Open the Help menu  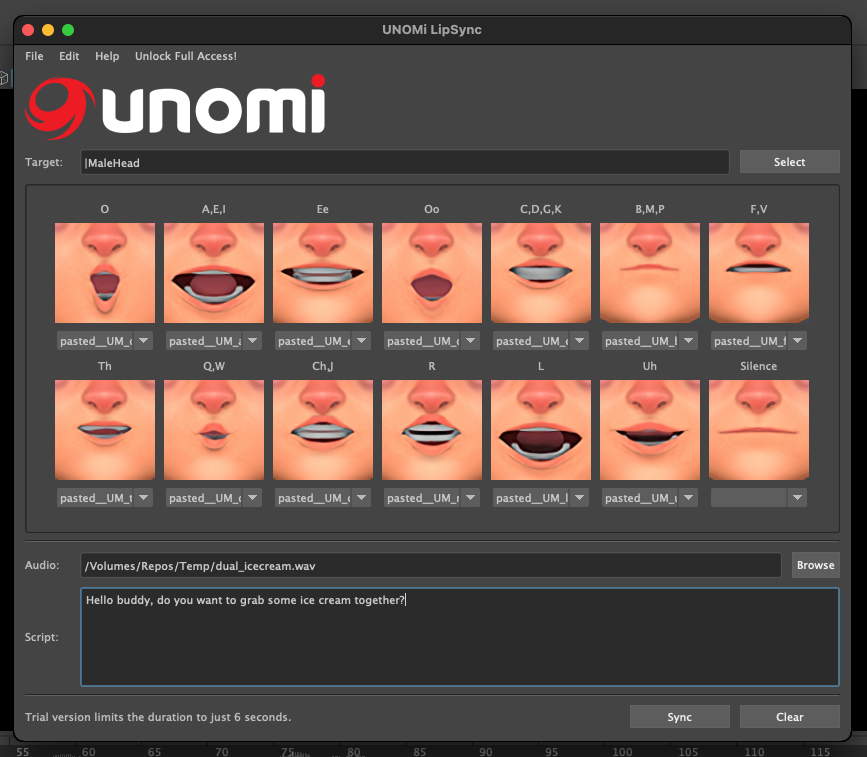click(107, 56)
